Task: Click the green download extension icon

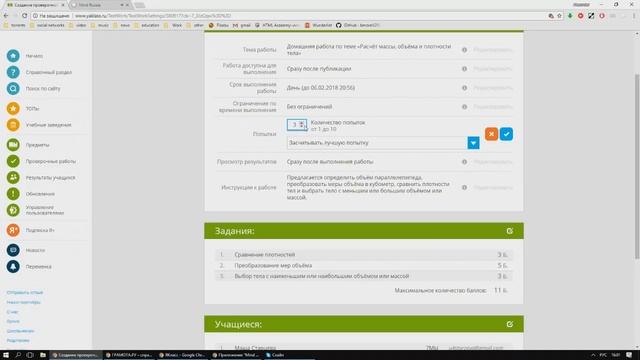Action: (x=570, y=16)
